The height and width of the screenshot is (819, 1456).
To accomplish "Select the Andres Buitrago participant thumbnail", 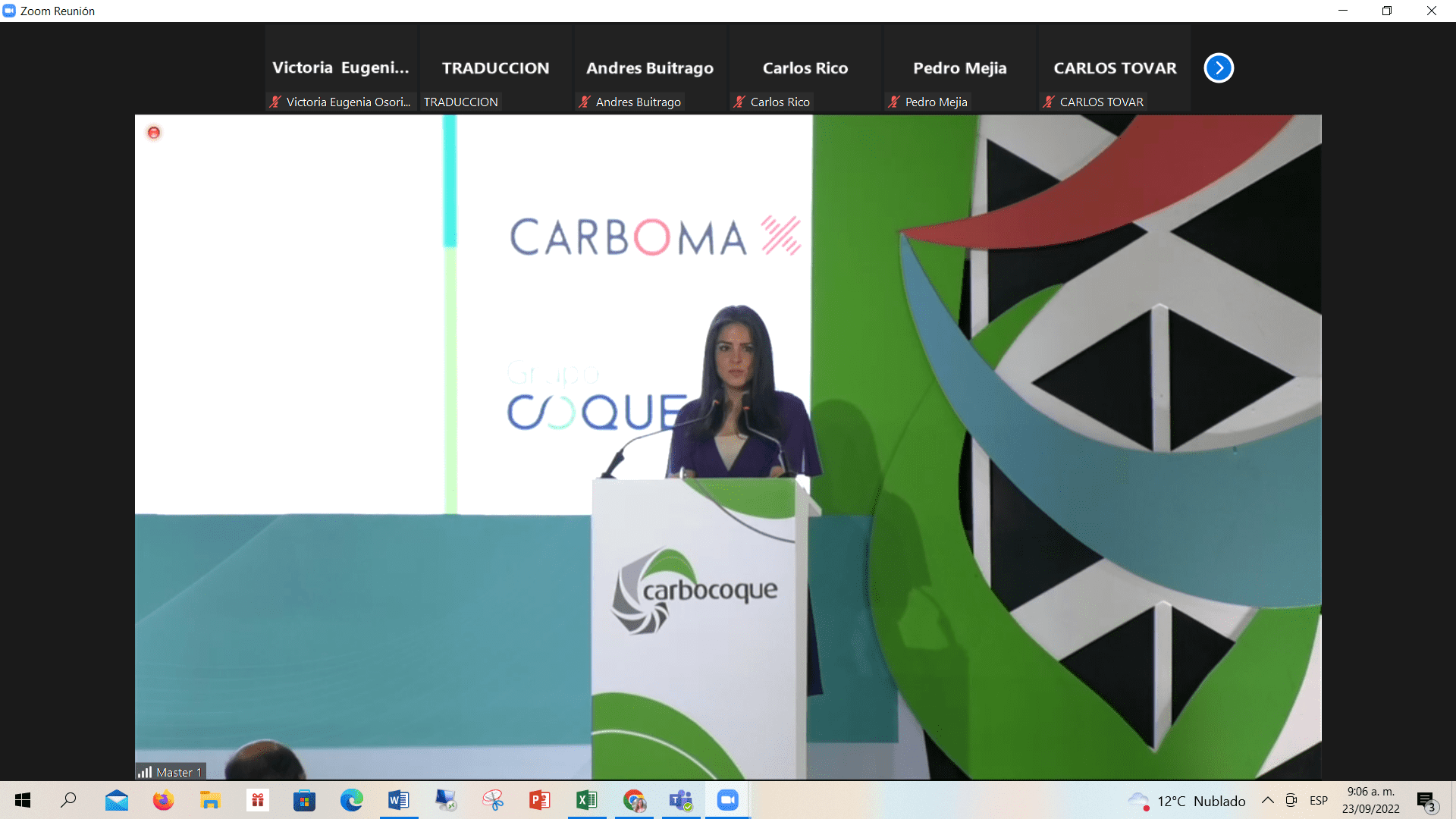I will tap(650, 68).
